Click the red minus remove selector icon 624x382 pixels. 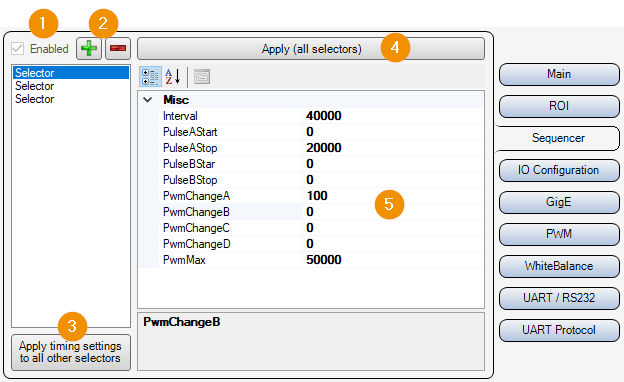point(118,49)
